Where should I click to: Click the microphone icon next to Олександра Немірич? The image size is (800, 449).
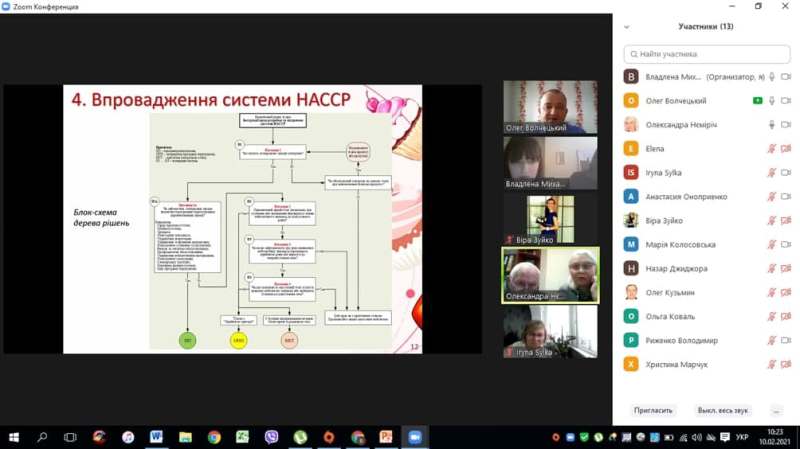772,125
